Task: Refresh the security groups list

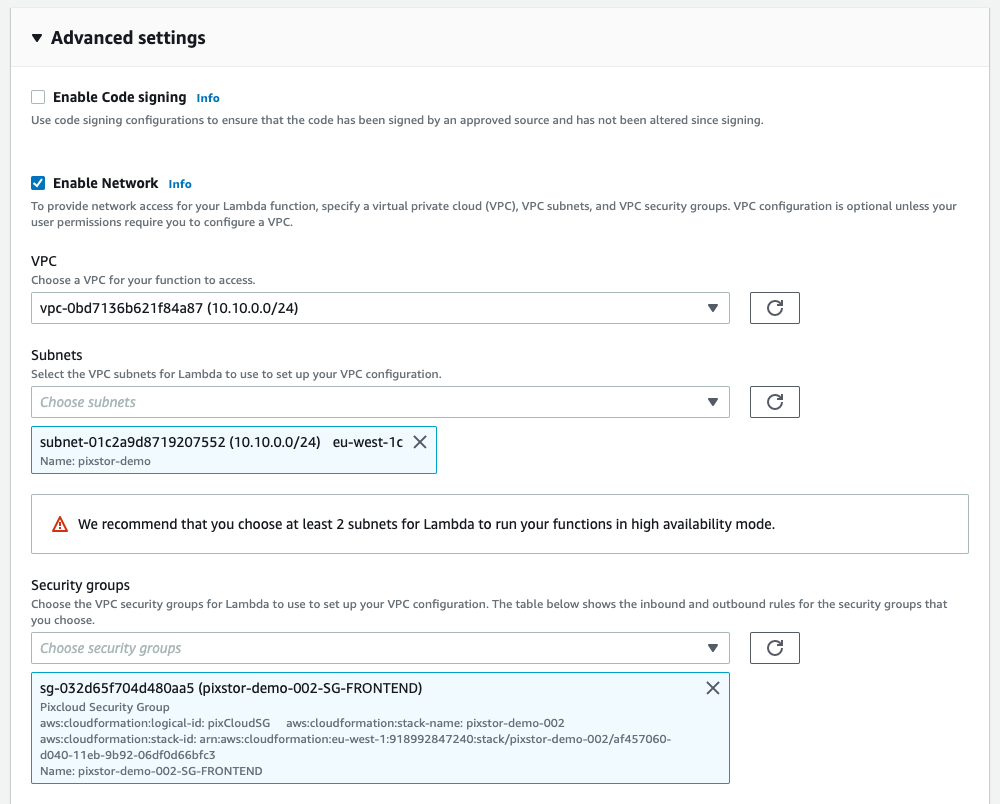Action: pyautogui.click(x=775, y=648)
